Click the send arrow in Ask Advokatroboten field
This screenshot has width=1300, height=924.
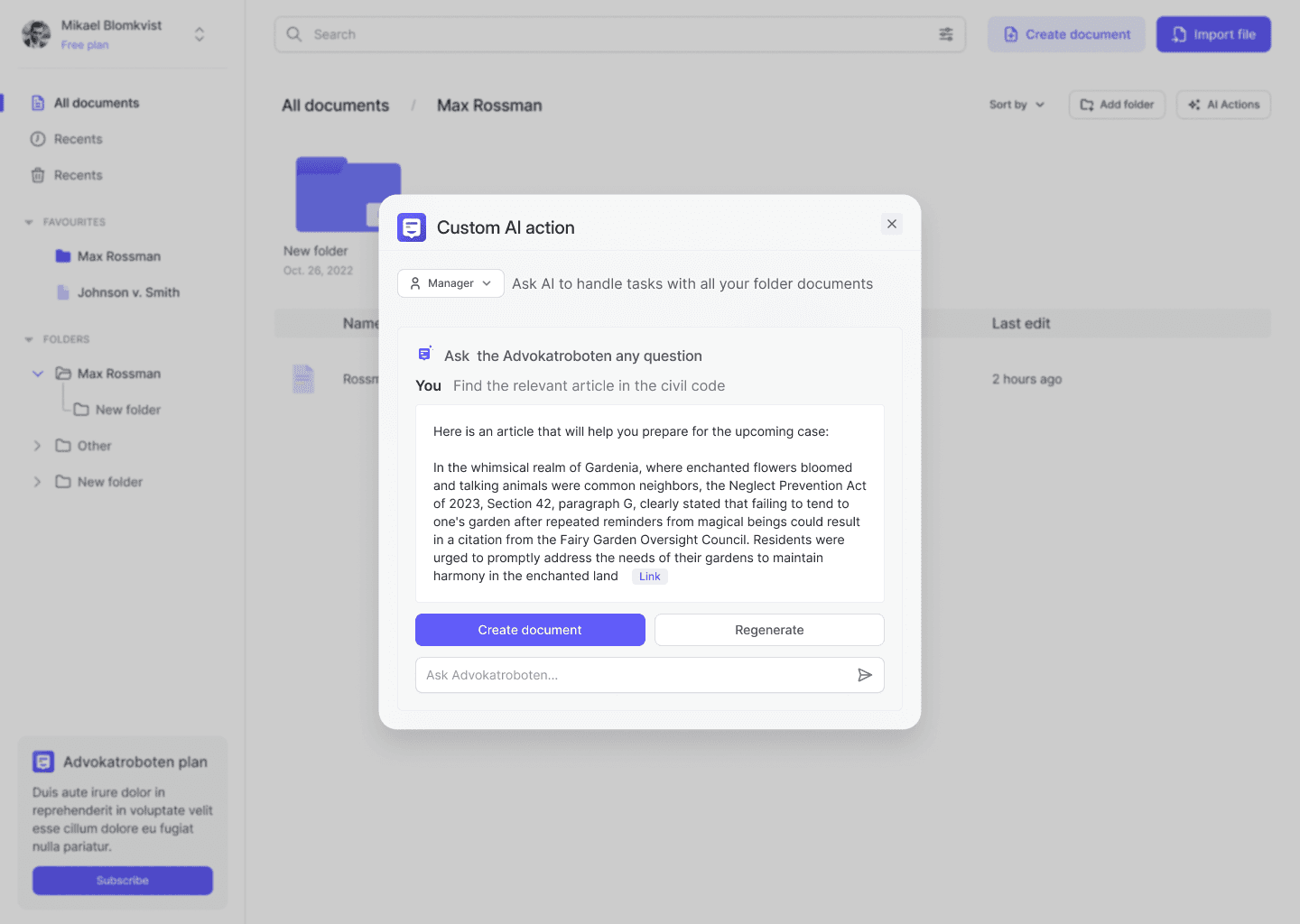(864, 675)
